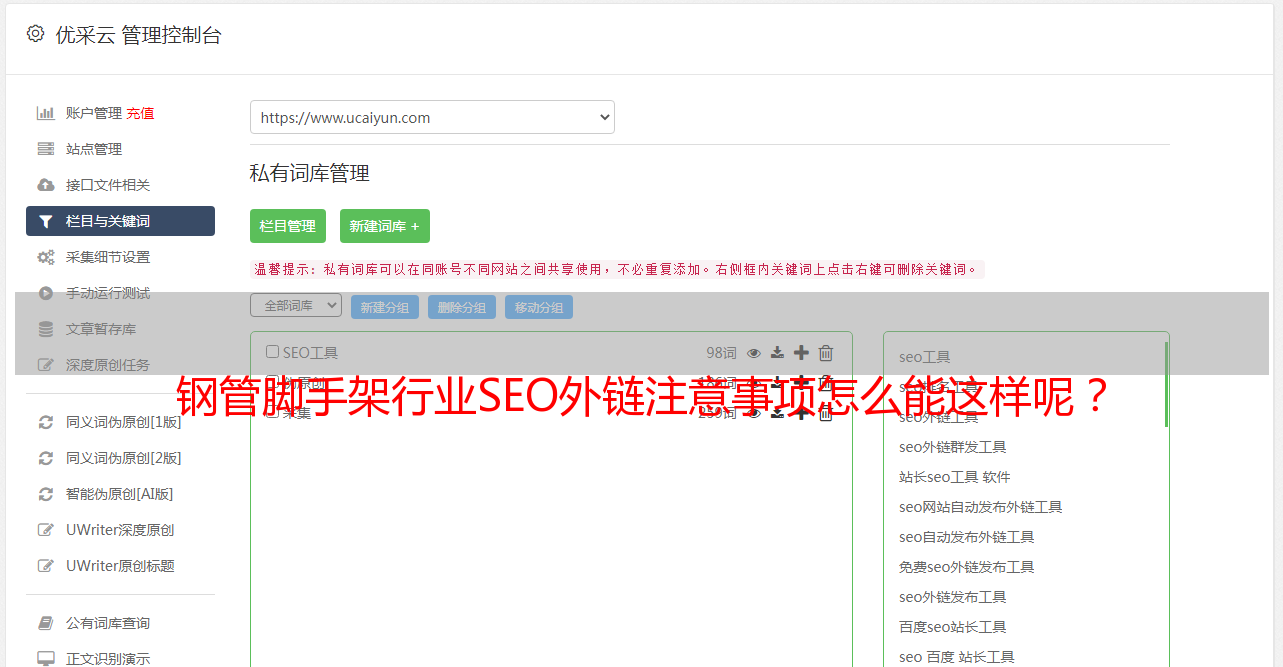Select keyword 'seo外链群发工具'
The image size is (1283, 667).
click(952, 447)
